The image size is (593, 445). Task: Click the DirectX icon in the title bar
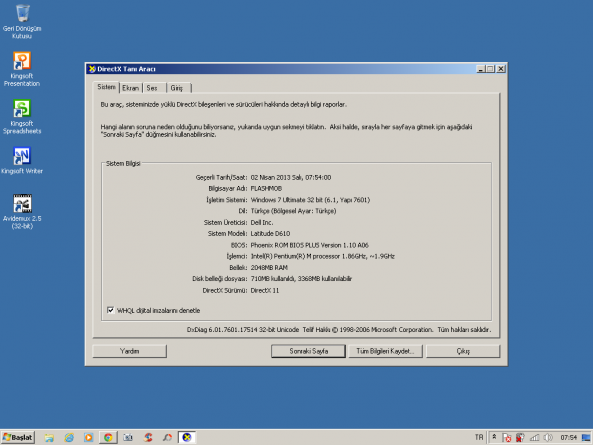92,69
